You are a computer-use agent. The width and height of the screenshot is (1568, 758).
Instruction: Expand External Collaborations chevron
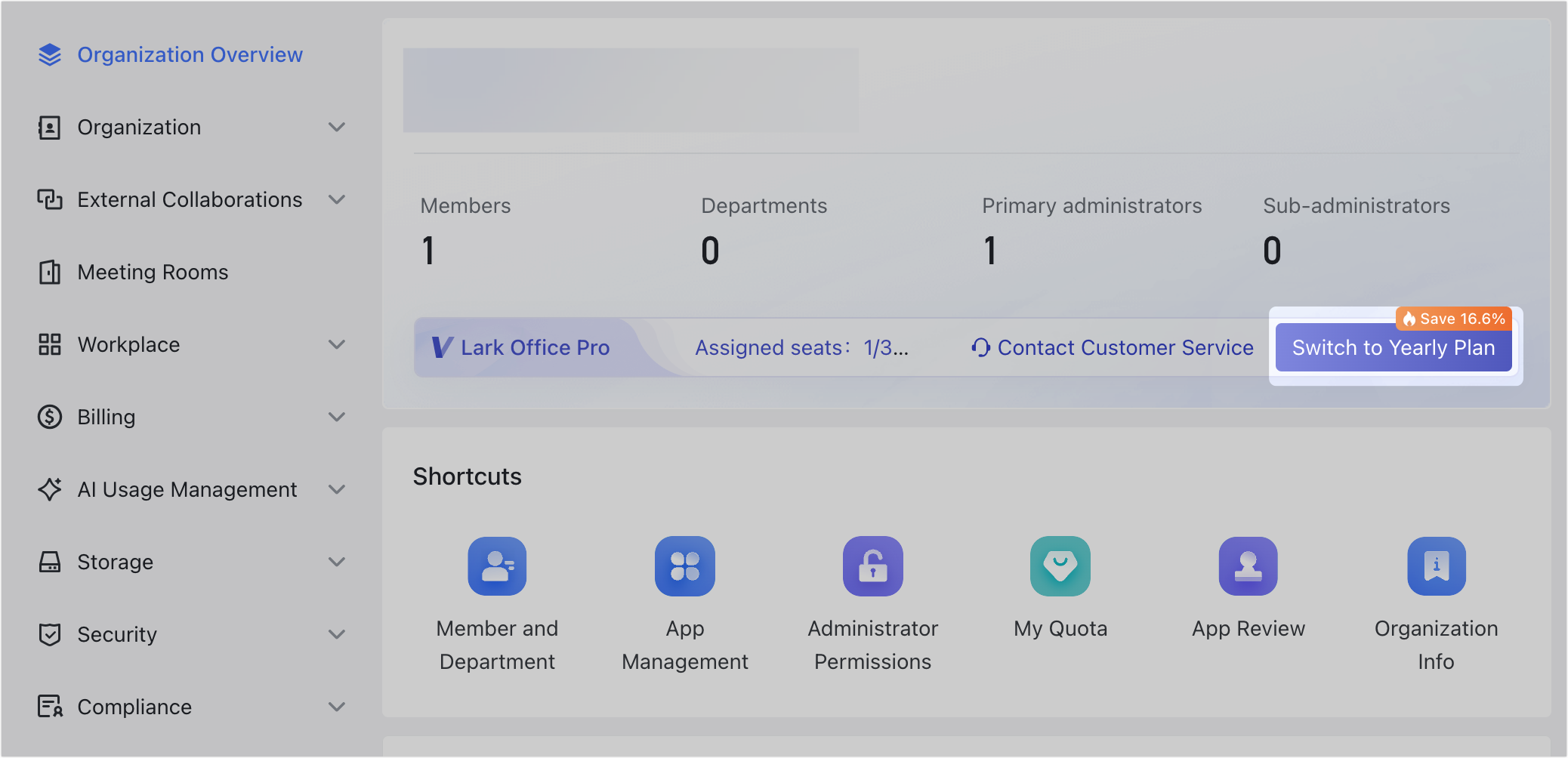click(336, 199)
